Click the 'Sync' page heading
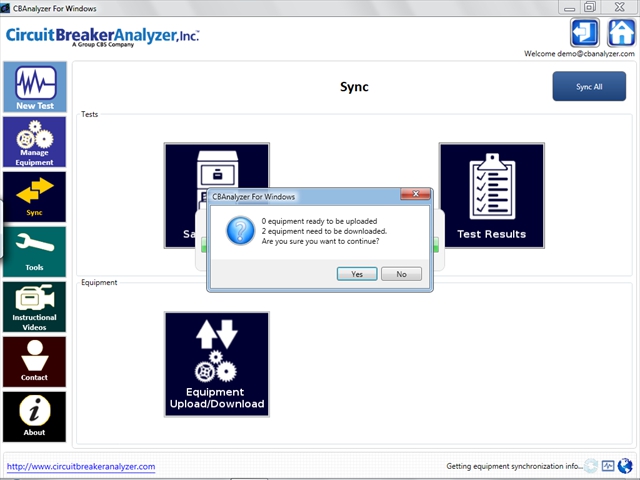 [354, 87]
